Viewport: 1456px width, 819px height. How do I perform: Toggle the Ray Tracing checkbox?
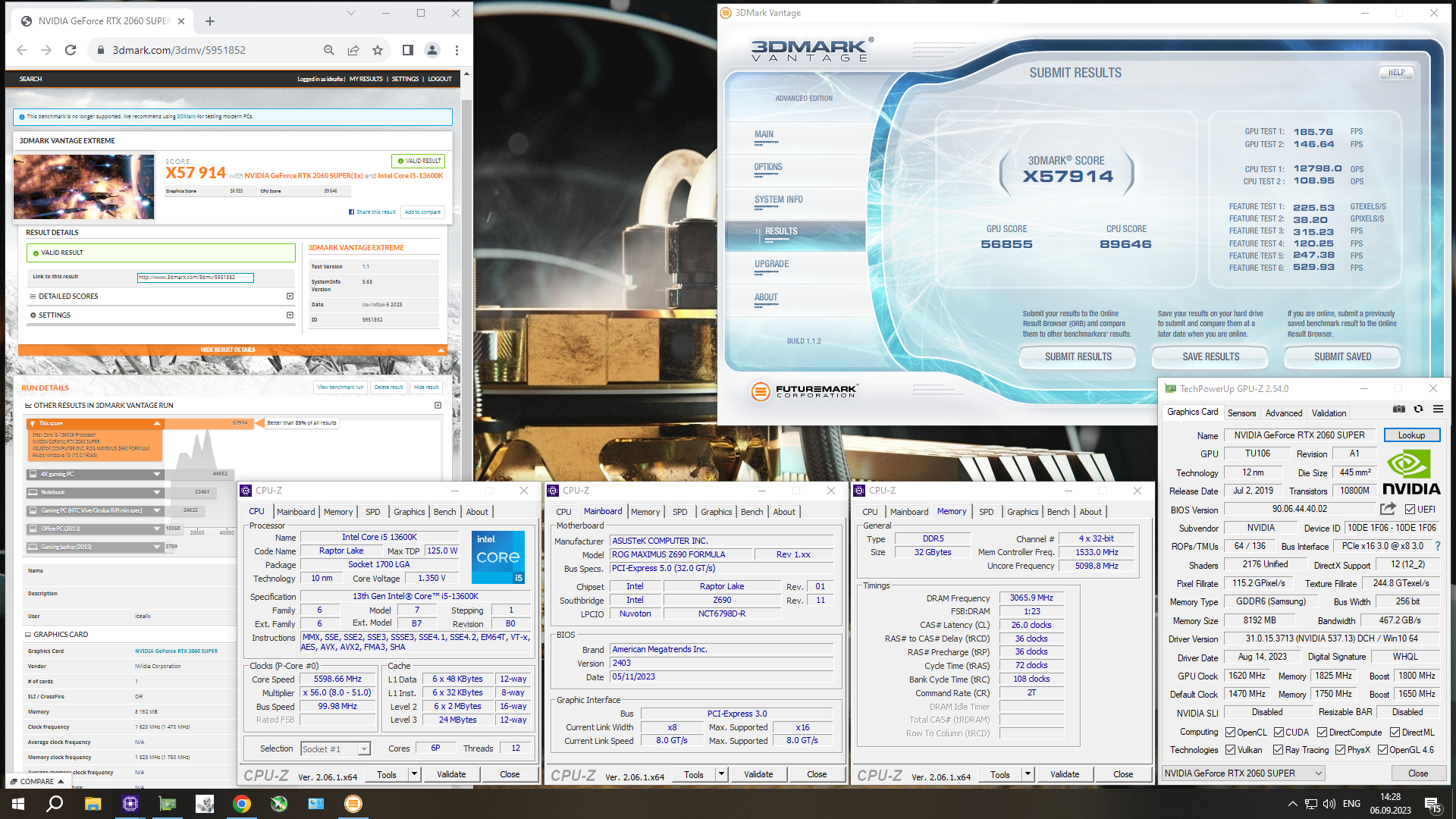point(1279,750)
